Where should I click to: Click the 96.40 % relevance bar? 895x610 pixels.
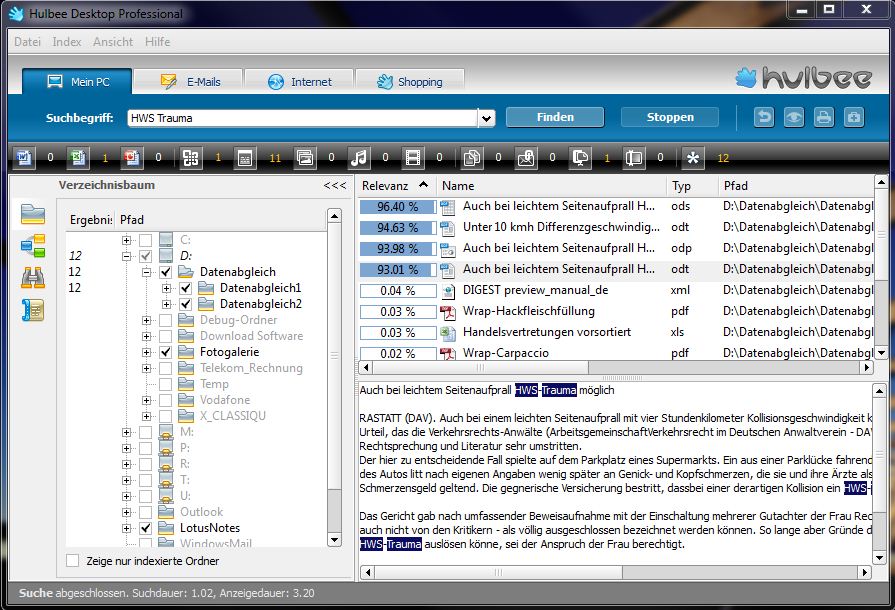click(398, 206)
